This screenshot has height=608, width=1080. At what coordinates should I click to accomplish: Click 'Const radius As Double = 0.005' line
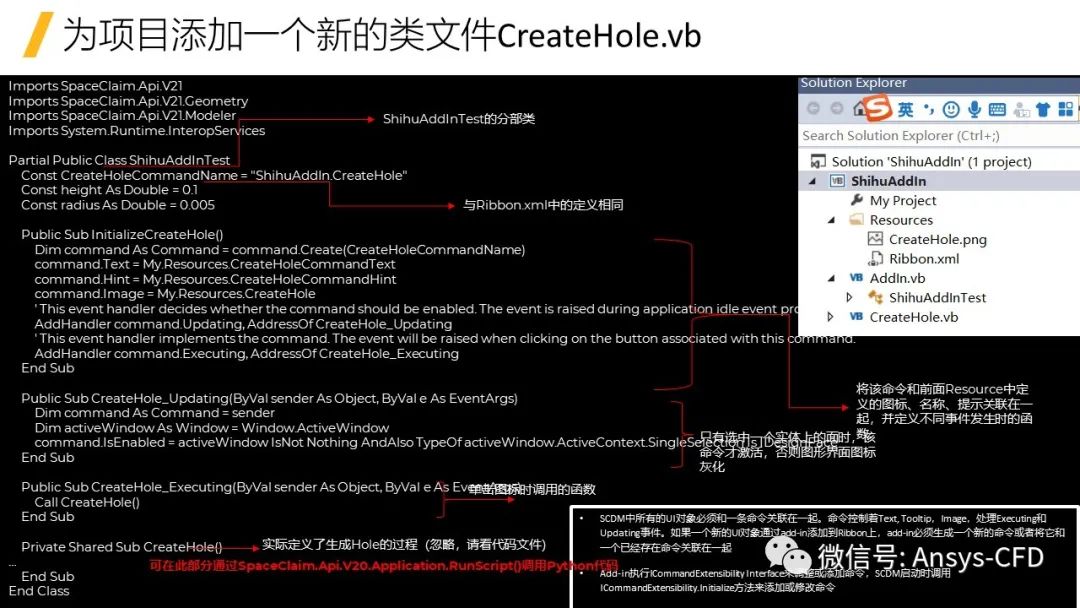point(118,205)
